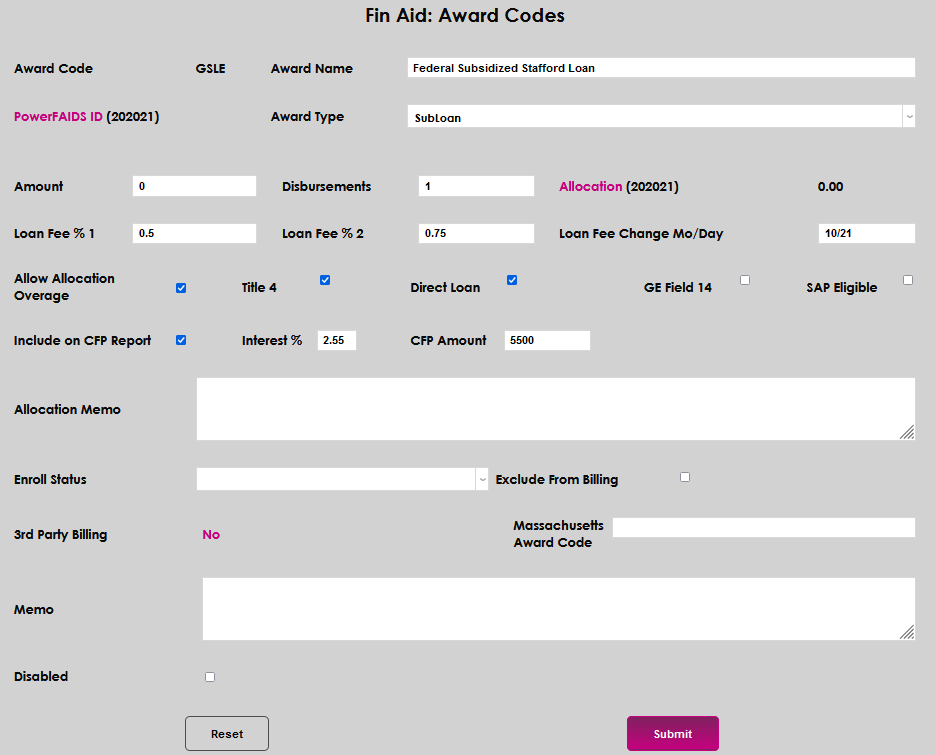Check the SAP Eligible checkbox
936x755 pixels.
click(908, 280)
